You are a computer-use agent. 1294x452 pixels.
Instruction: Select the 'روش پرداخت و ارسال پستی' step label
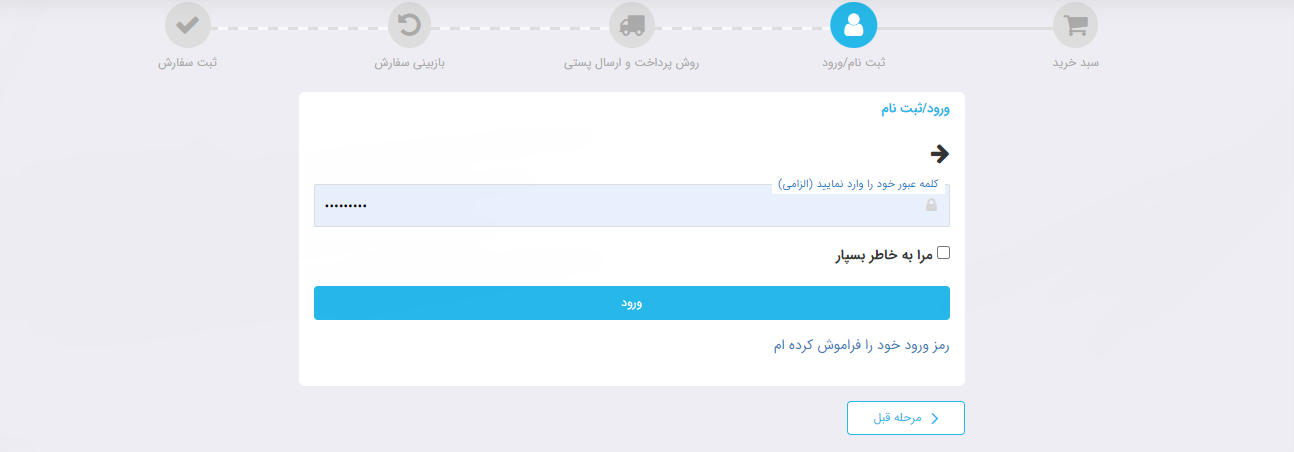631,63
